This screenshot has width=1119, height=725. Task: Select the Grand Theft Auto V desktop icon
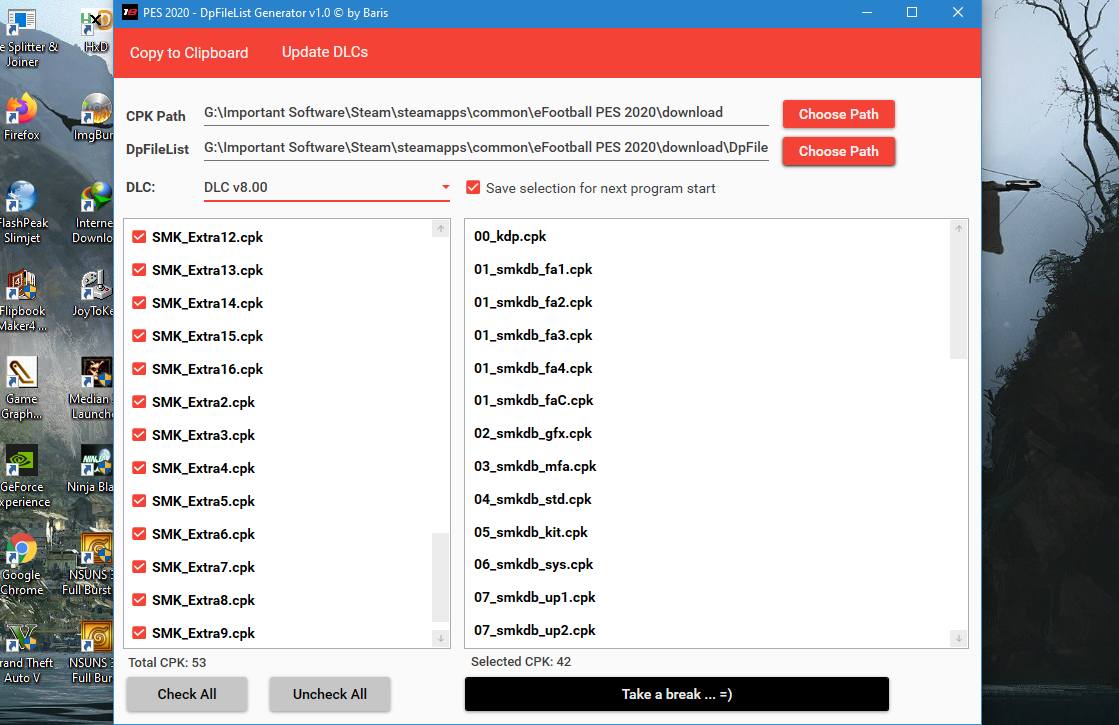click(24, 652)
